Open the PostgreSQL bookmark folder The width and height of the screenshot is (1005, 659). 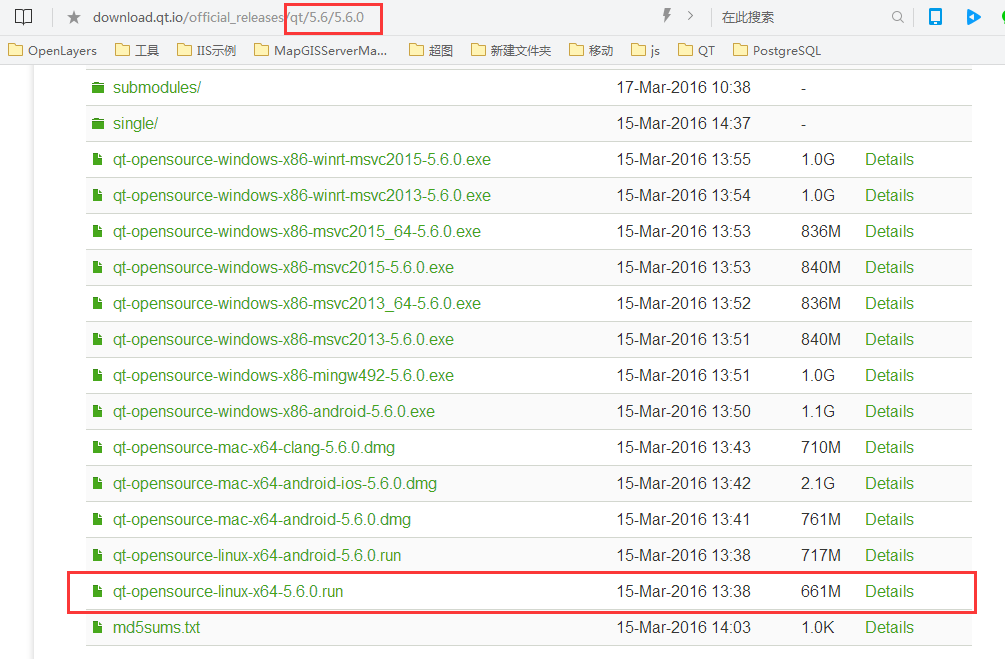tap(777, 51)
